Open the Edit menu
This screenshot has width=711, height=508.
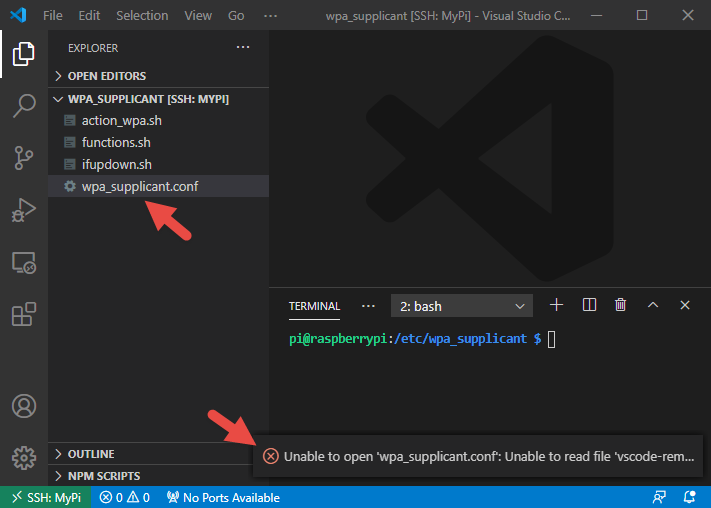pyautogui.click(x=89, y=15)
